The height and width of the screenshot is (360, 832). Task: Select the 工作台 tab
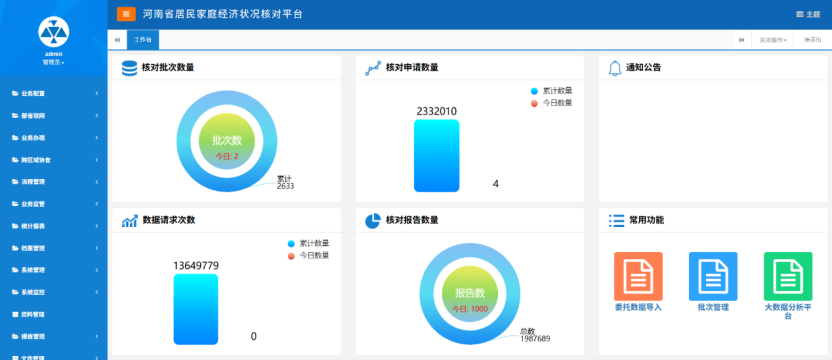[143, 40]
